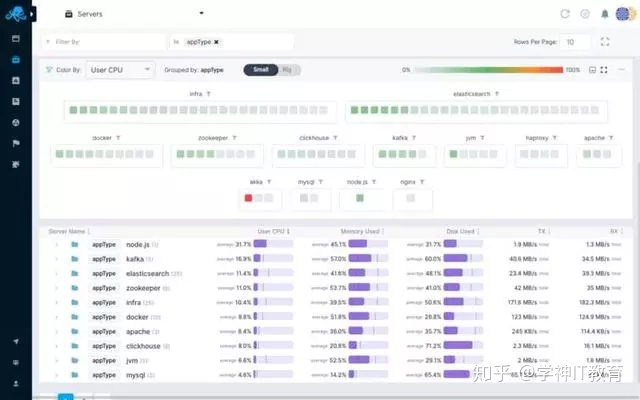Sort by the Memory Used column
Image resolution: width=640 pixels, height=400 pixels.
click(362, 231)
